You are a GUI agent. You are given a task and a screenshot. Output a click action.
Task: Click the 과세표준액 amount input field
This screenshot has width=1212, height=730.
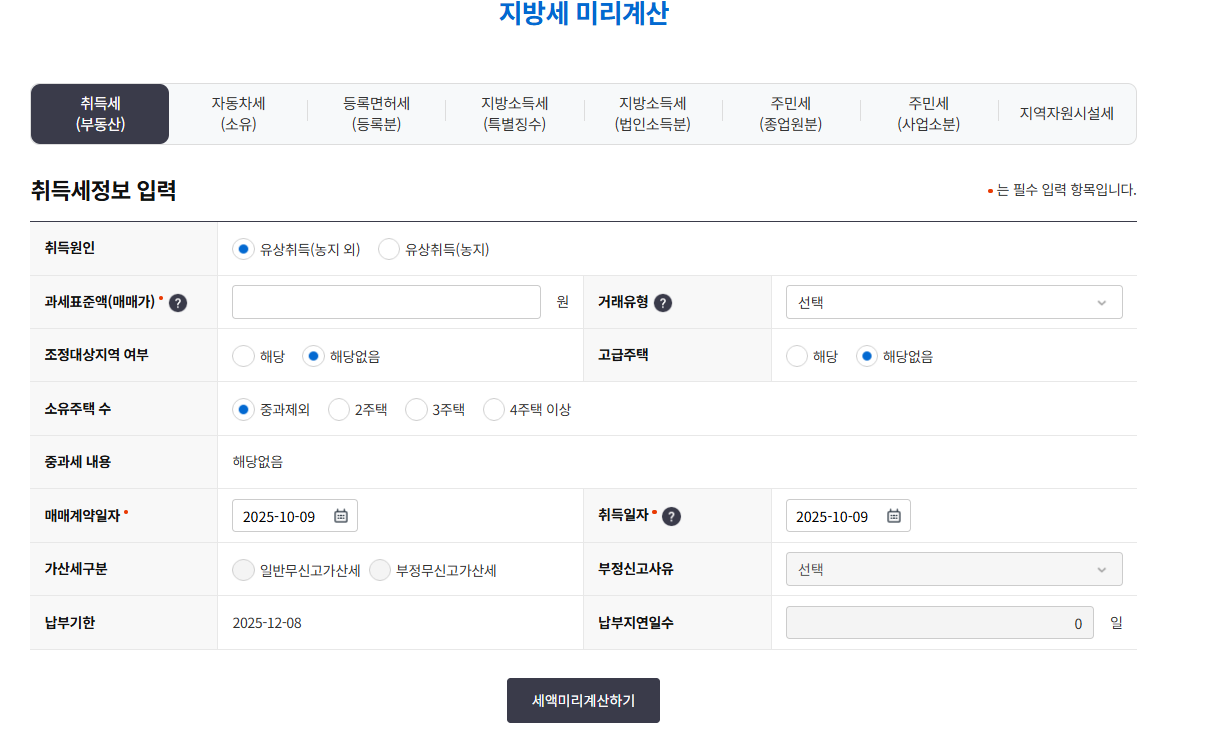click(385, 302)
